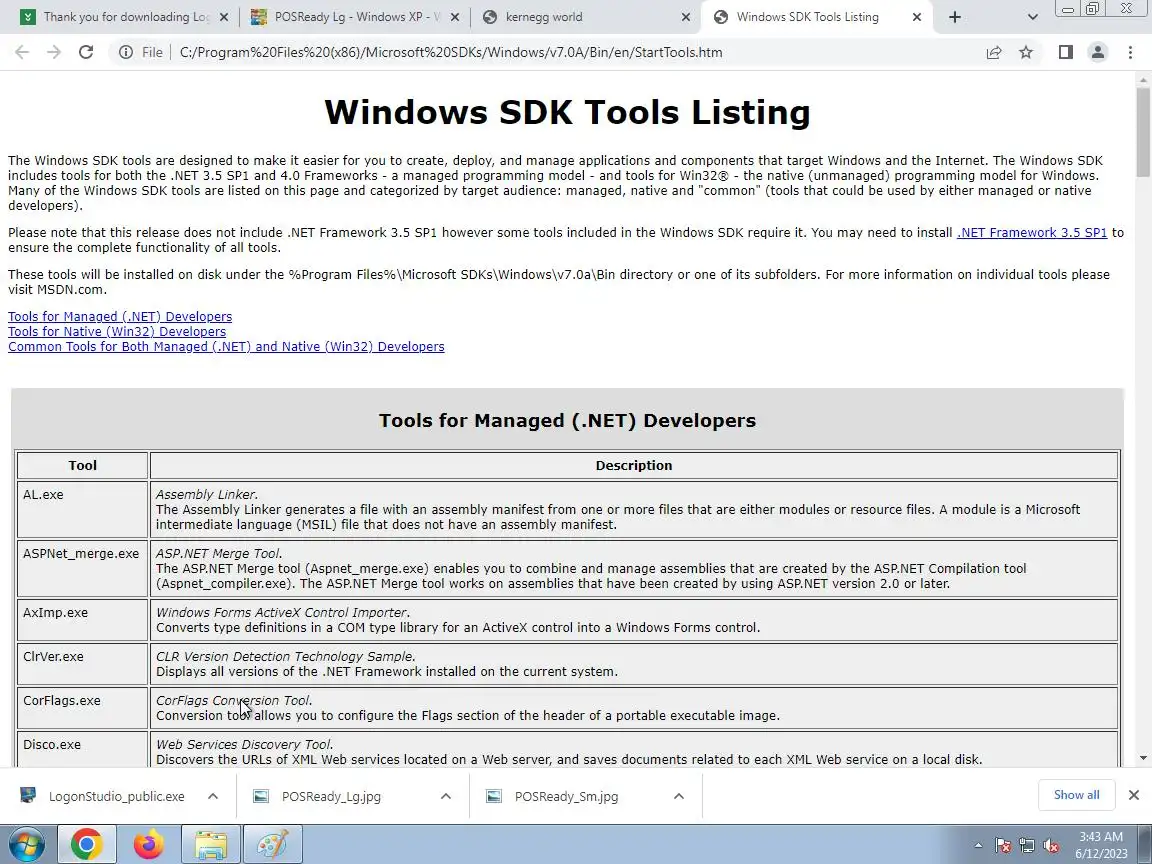This screenshot has width=1152, height=864.
Task: Open the Chrome profile avatar
Action: (x=1098, y=52)
